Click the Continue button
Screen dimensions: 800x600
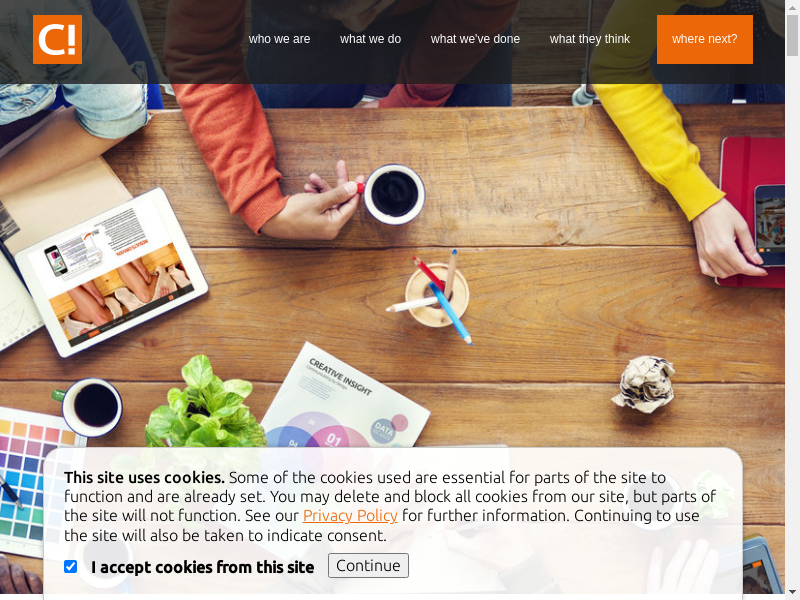tap(368, 565)
